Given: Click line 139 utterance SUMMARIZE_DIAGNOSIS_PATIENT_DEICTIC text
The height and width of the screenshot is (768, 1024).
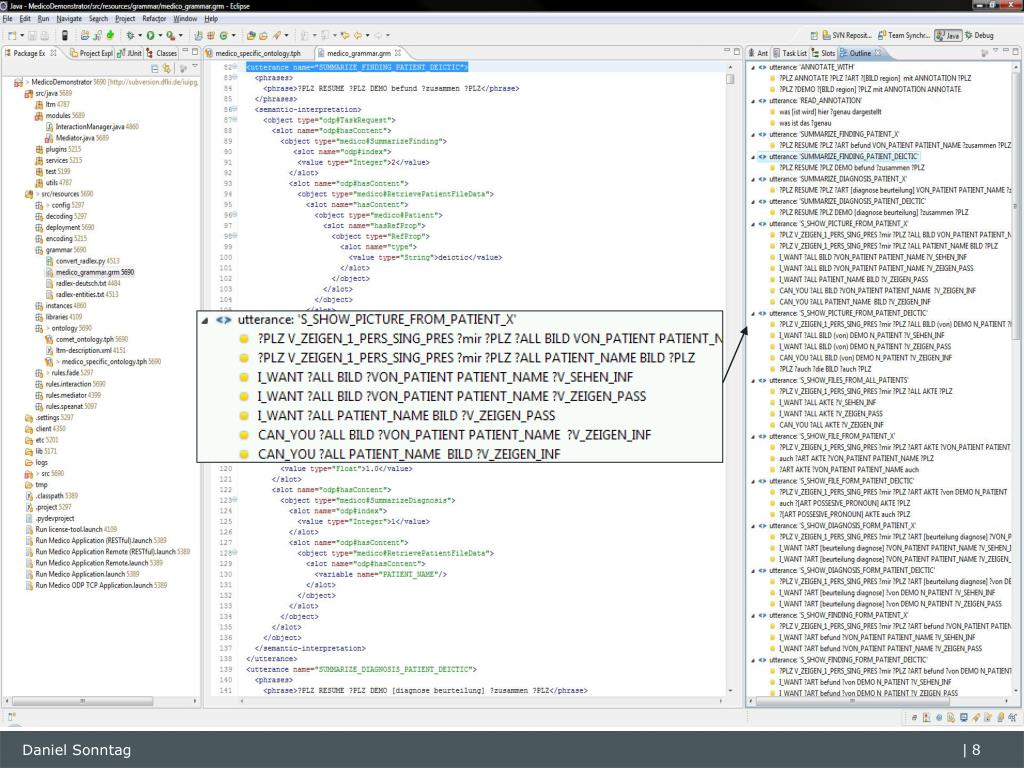Looking at the screenshot, I should point(361,669).
